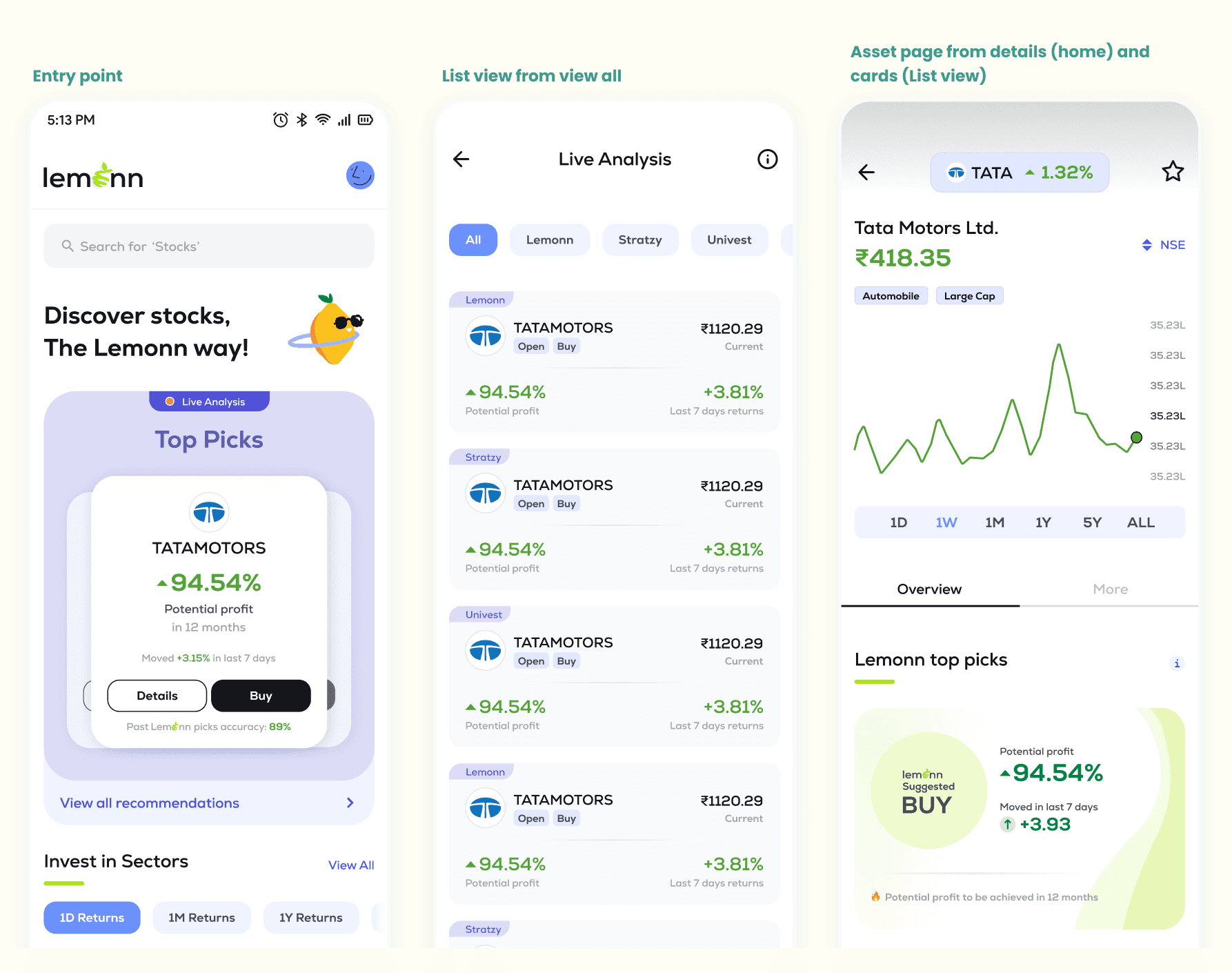Image resolution: width=1232 pixels, height=973 pixels.
Task: Click the Wi-Fi status icon
Action: point(323,120)
